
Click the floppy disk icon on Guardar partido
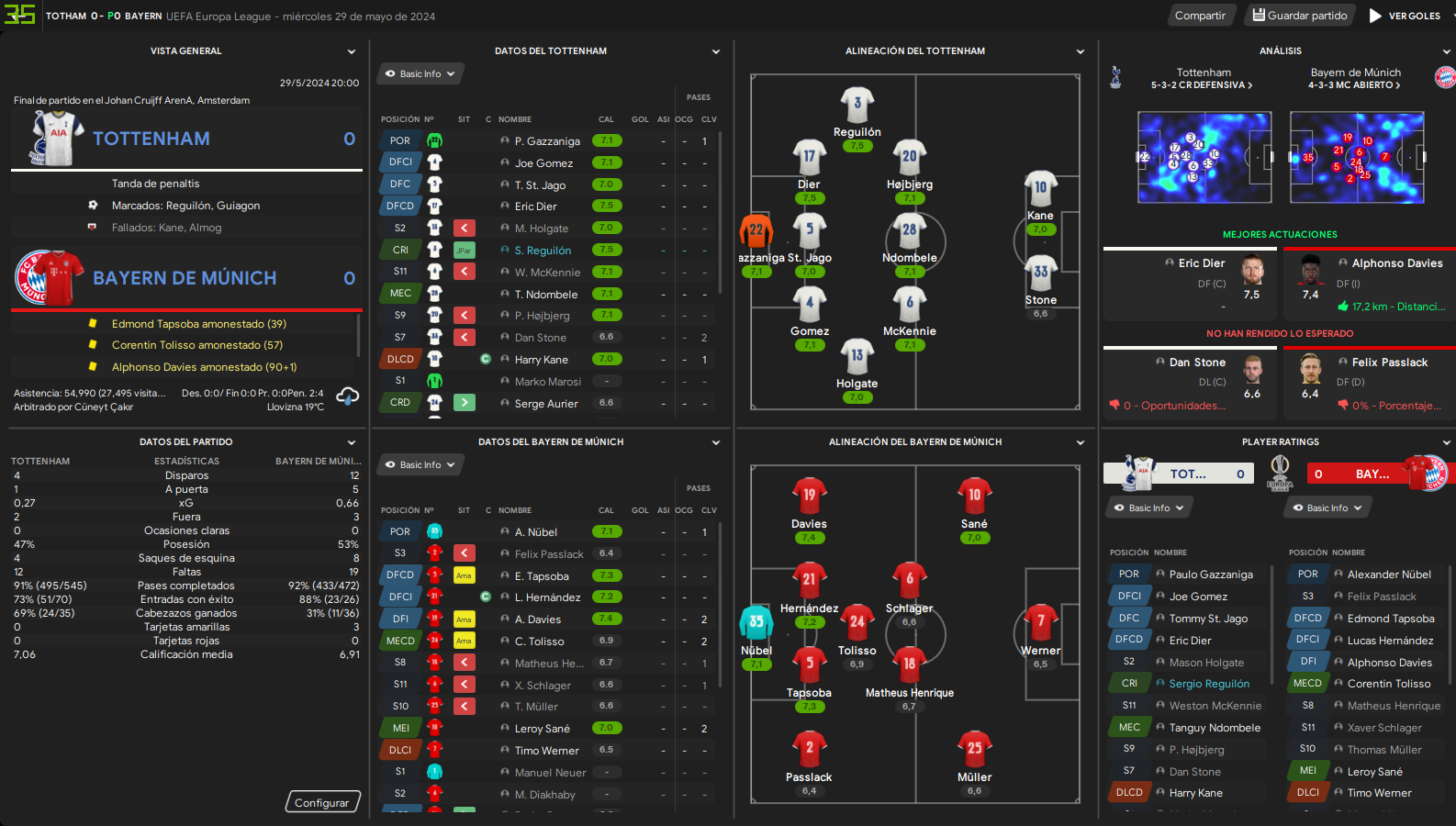point(1259,15)
